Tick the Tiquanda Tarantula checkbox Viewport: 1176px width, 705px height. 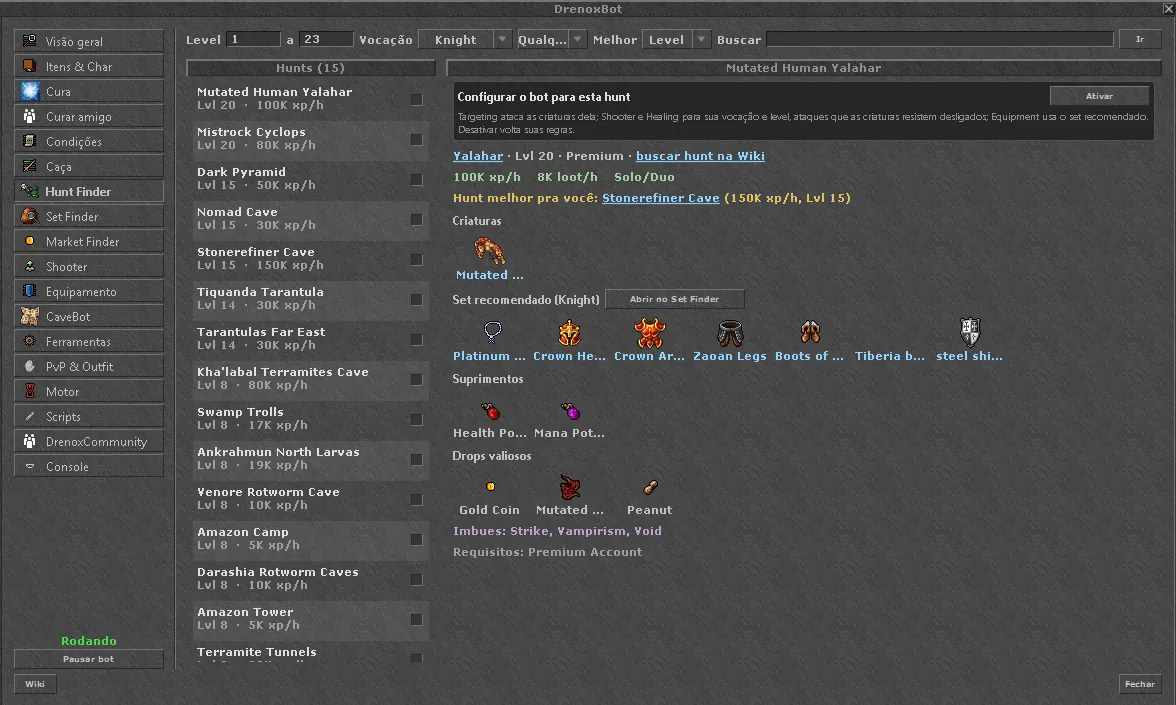(x=416, y=299)
